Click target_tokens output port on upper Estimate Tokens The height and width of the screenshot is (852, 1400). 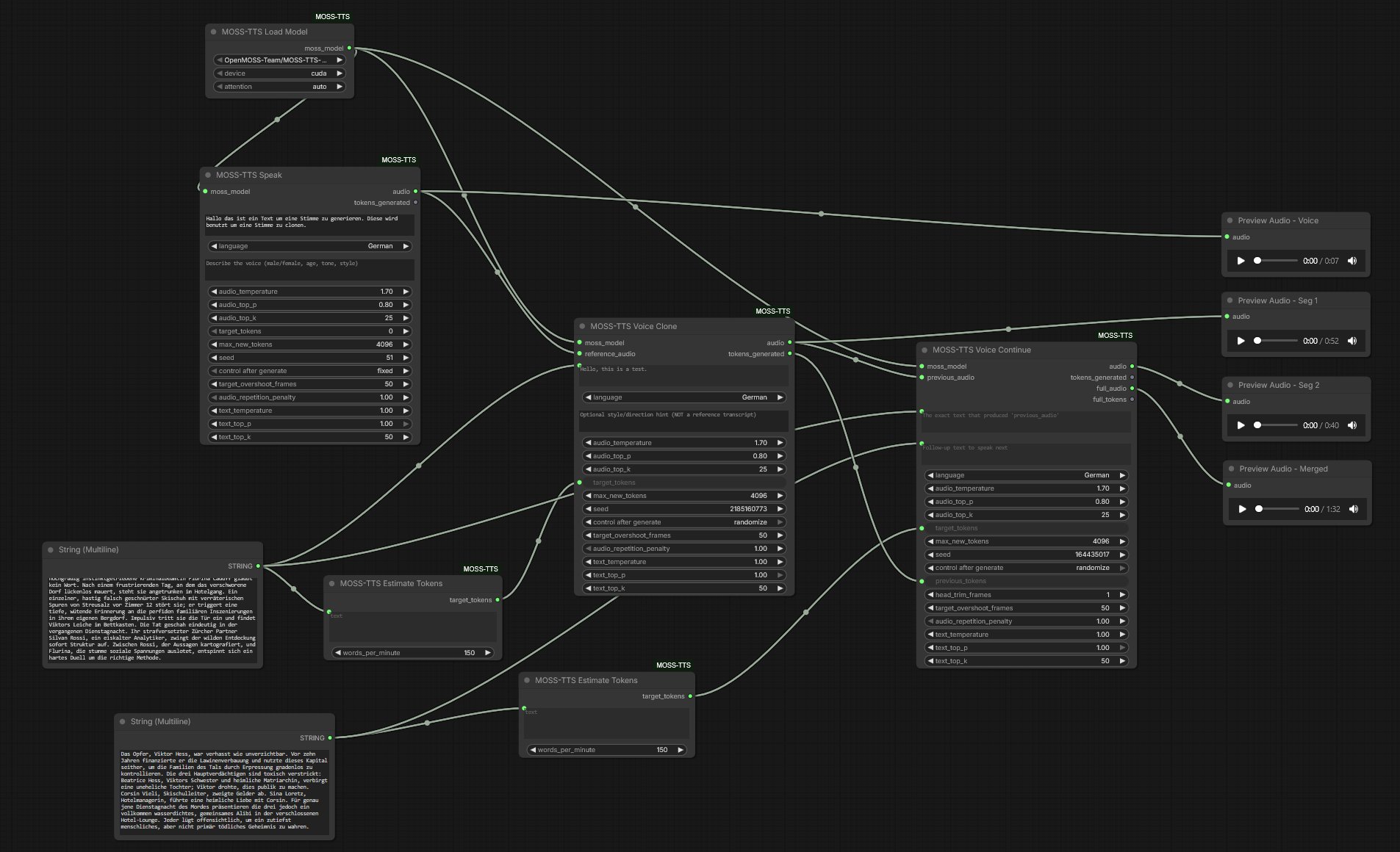(x=498, y=600)
